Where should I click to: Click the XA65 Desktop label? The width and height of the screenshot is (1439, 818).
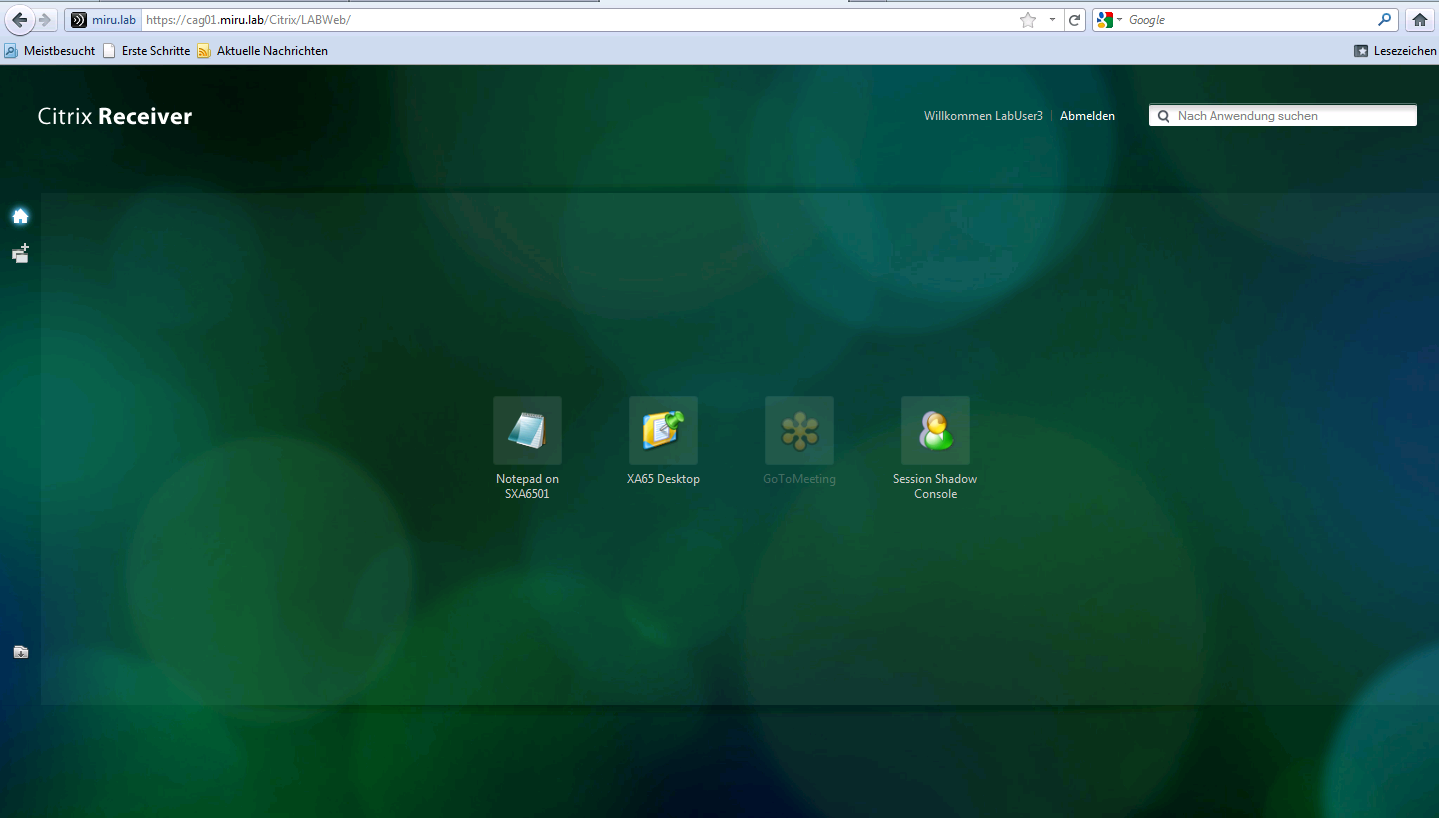663,479
